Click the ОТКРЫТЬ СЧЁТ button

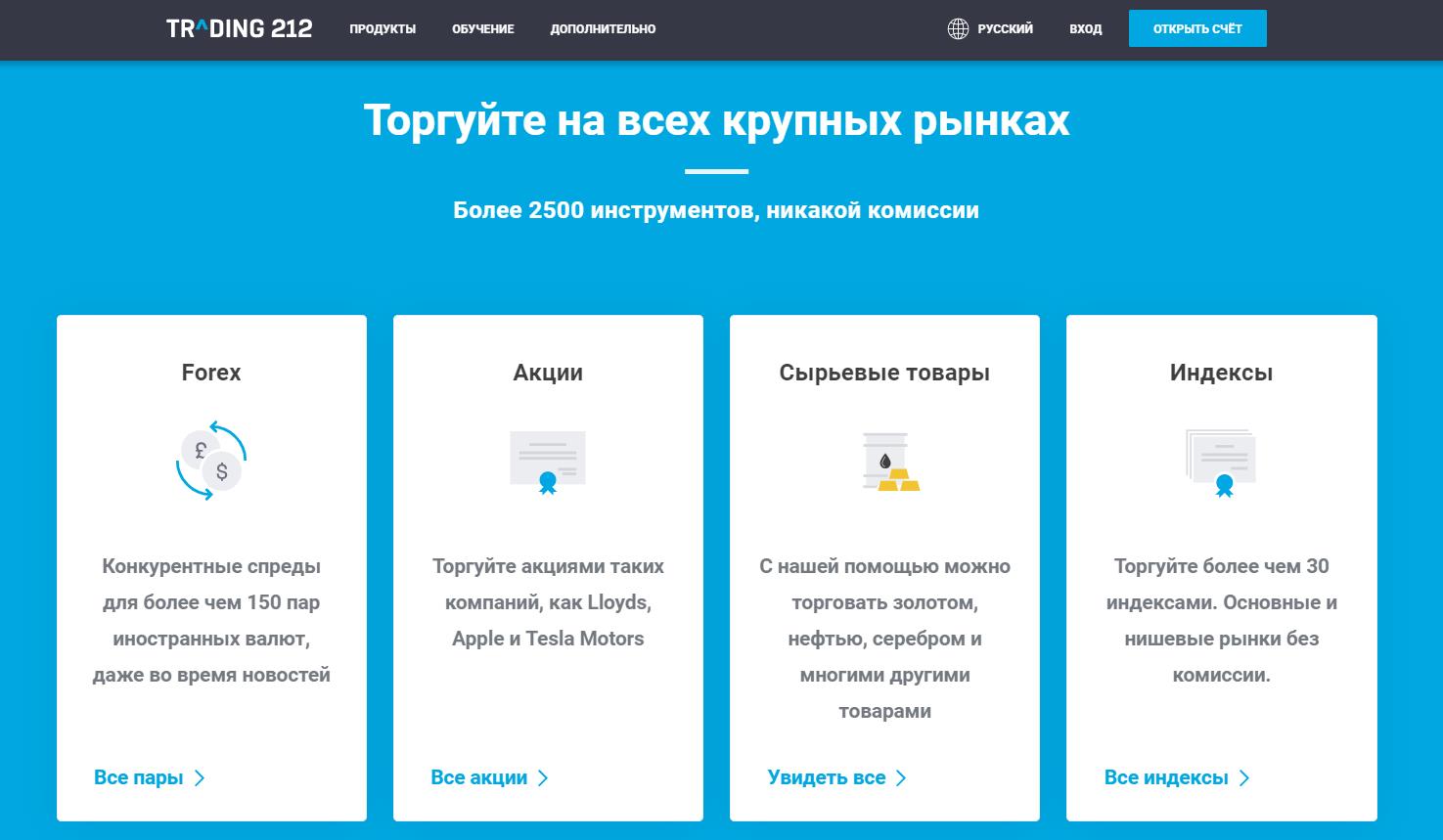[x=1197, y=27]
